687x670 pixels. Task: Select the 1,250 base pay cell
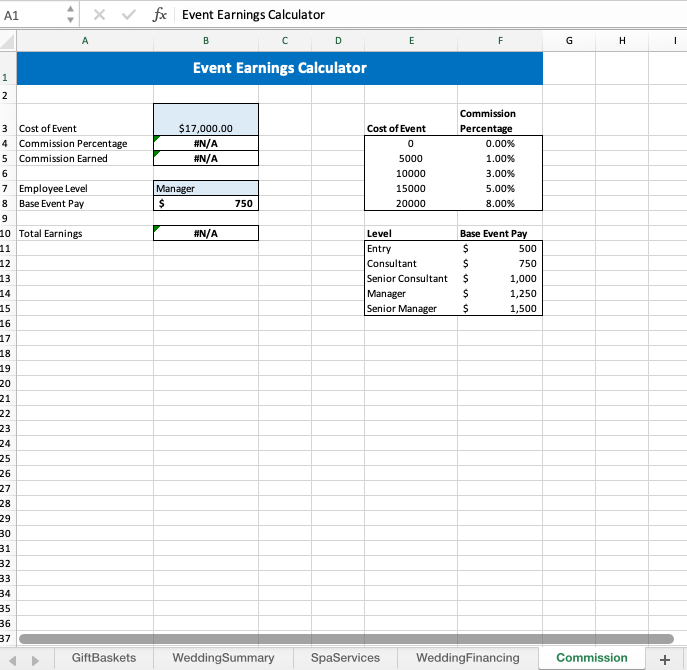point(500,293)
